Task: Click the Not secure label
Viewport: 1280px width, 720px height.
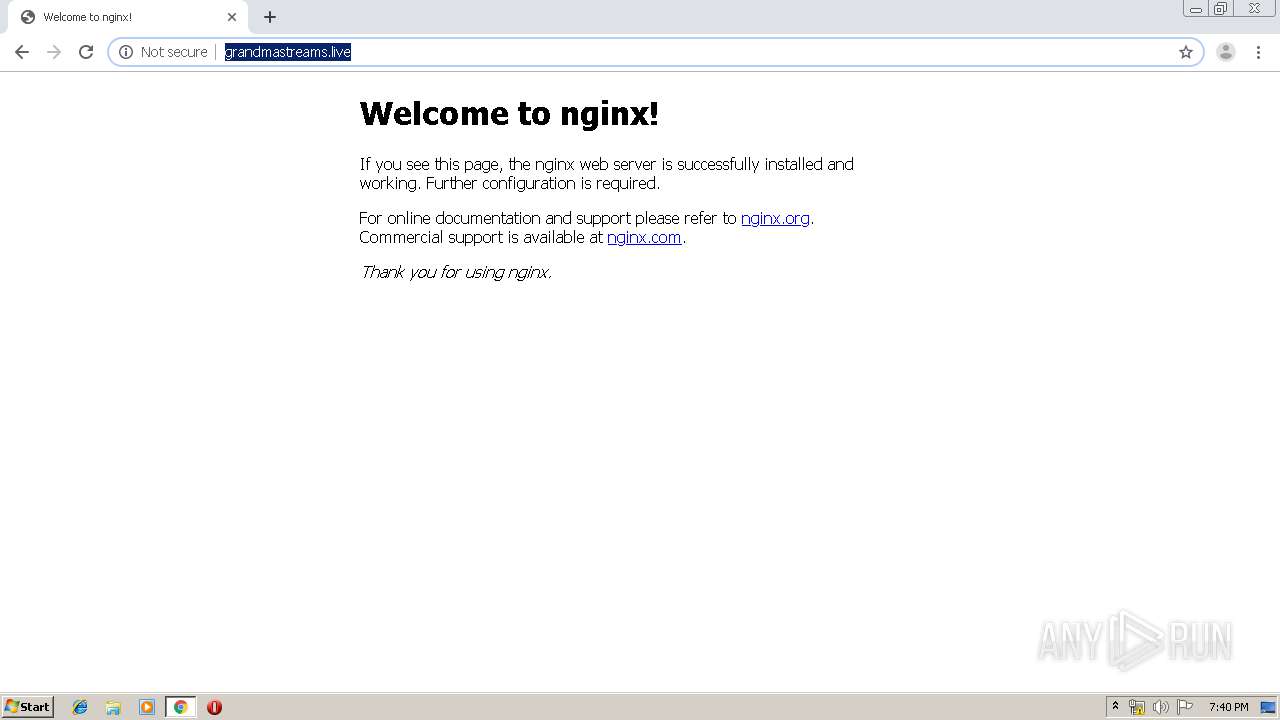Action: 174,52
